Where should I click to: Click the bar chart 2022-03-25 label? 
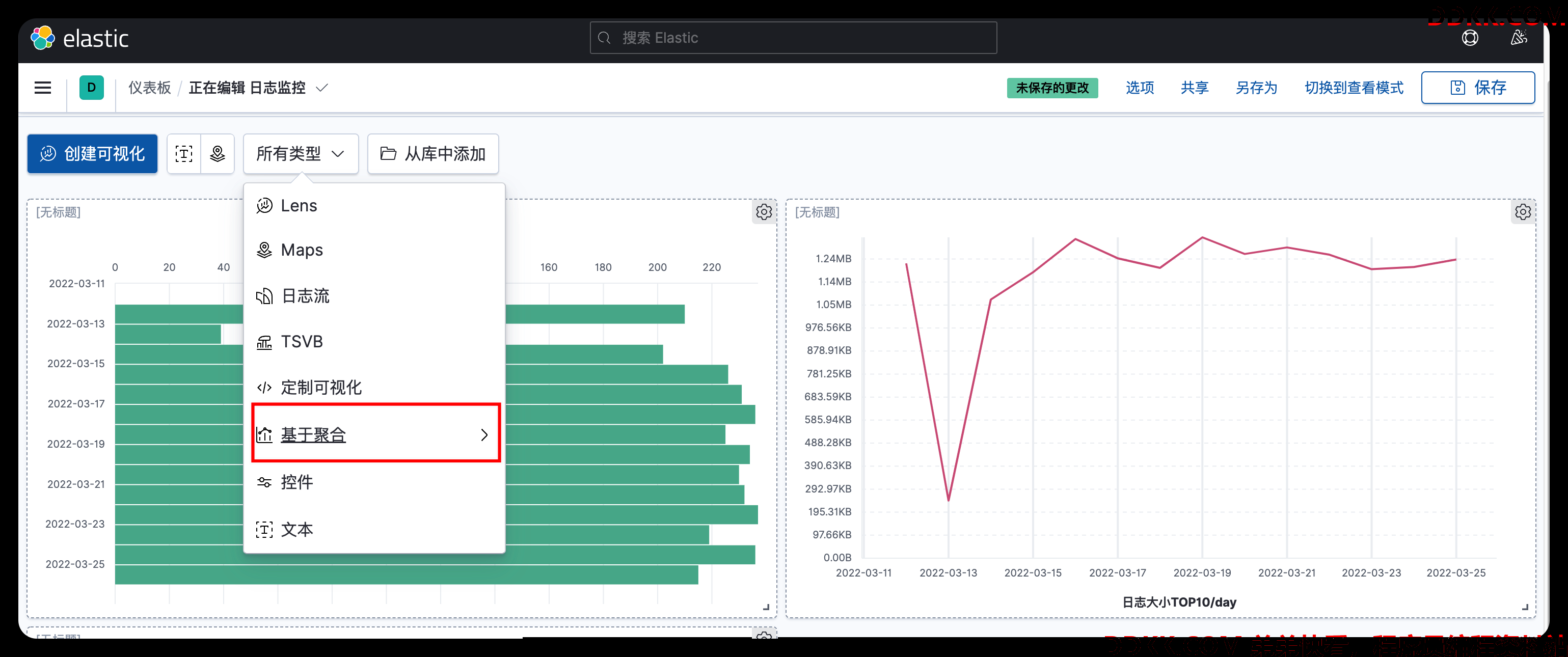click(75, 564)
